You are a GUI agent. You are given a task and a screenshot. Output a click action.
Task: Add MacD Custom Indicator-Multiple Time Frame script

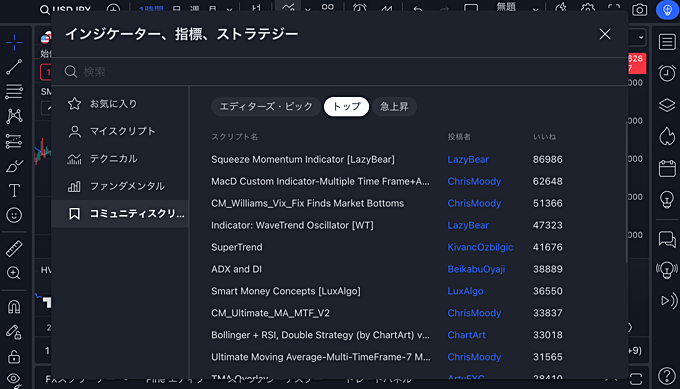(x=320, y=181)
